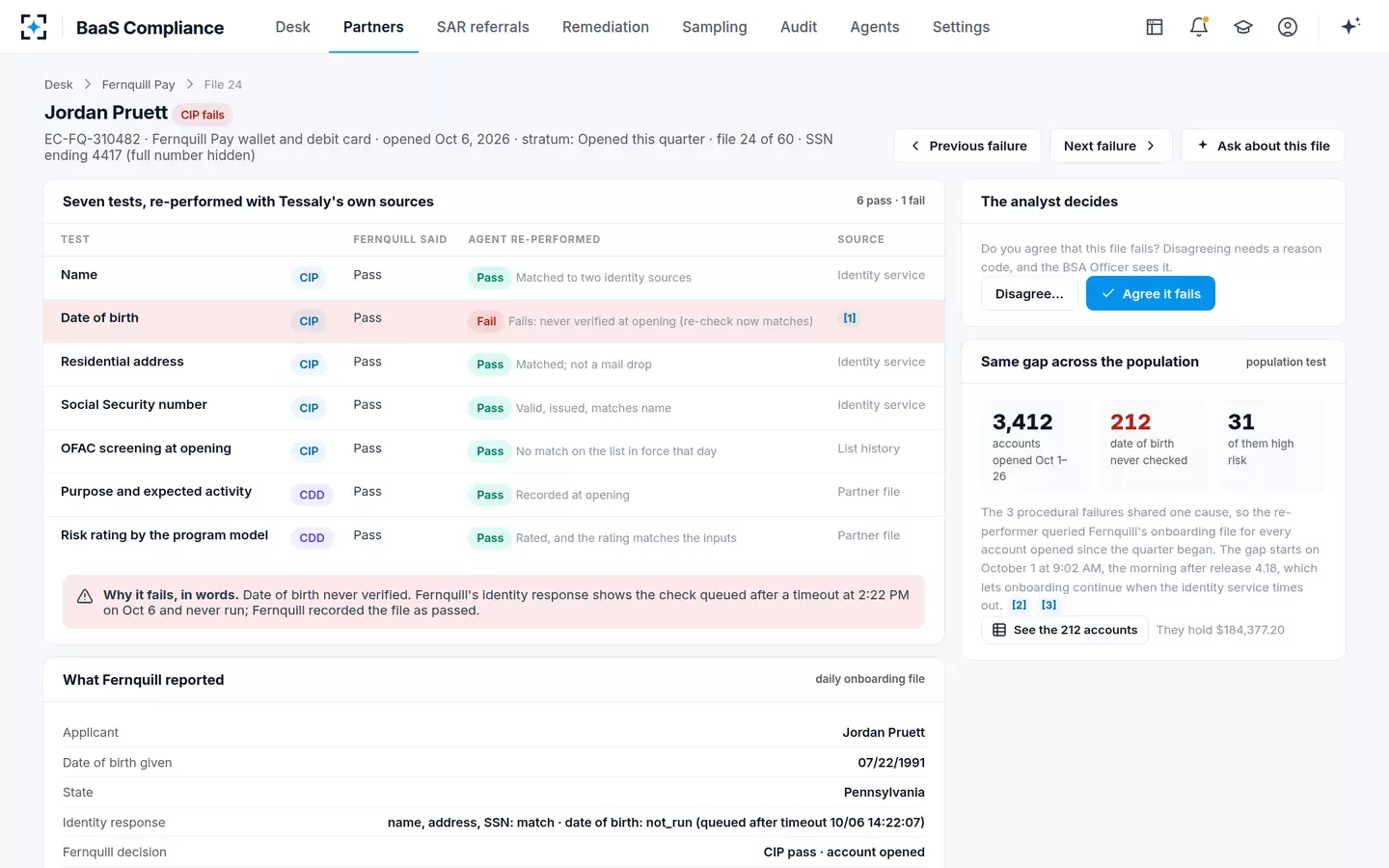Screen dimensions: 1389x868
Task: Click the 31 of them high risk card
Action: [x=1270, y=447]
